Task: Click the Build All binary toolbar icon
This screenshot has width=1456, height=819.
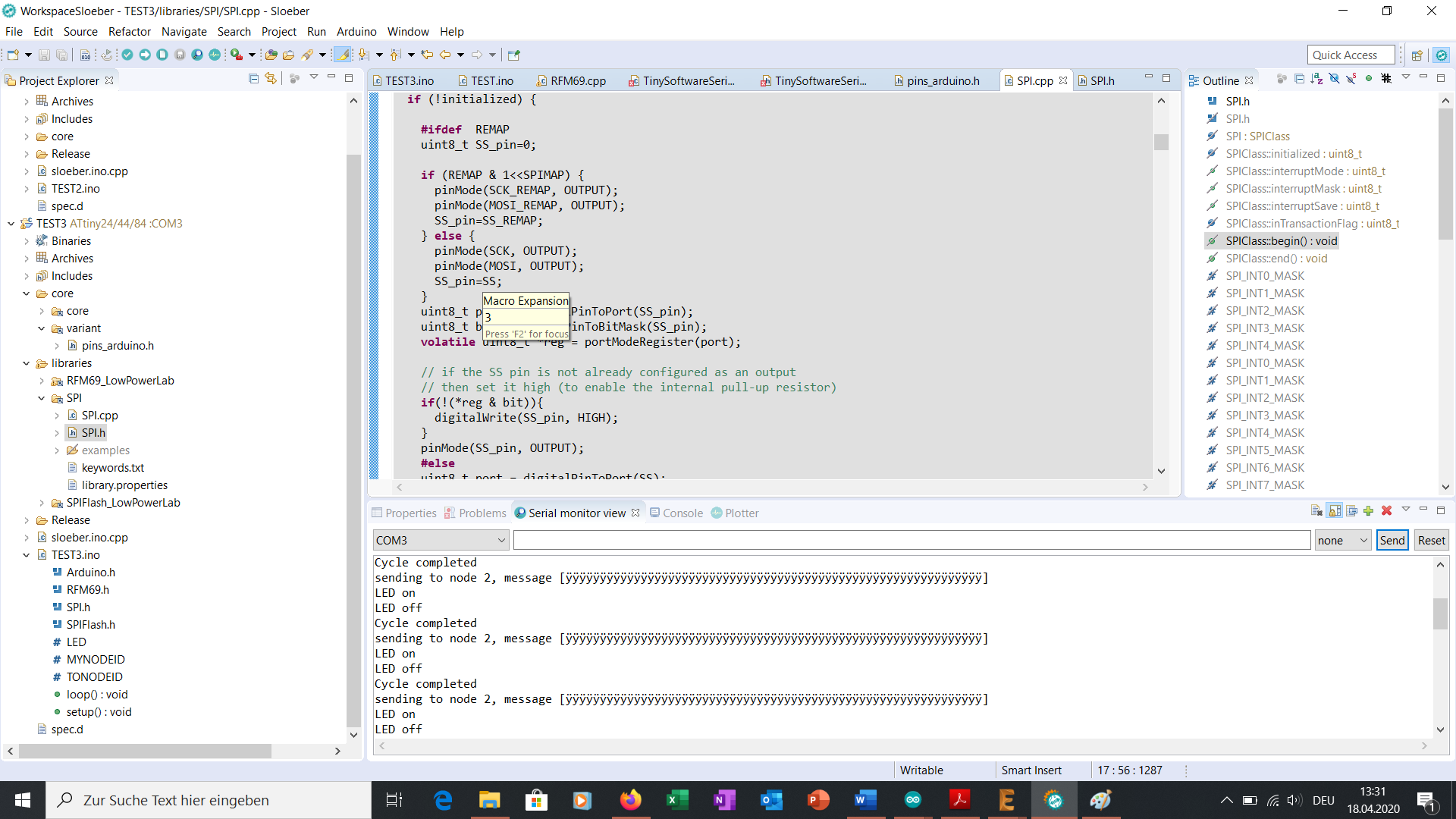Action: point(85,55)
